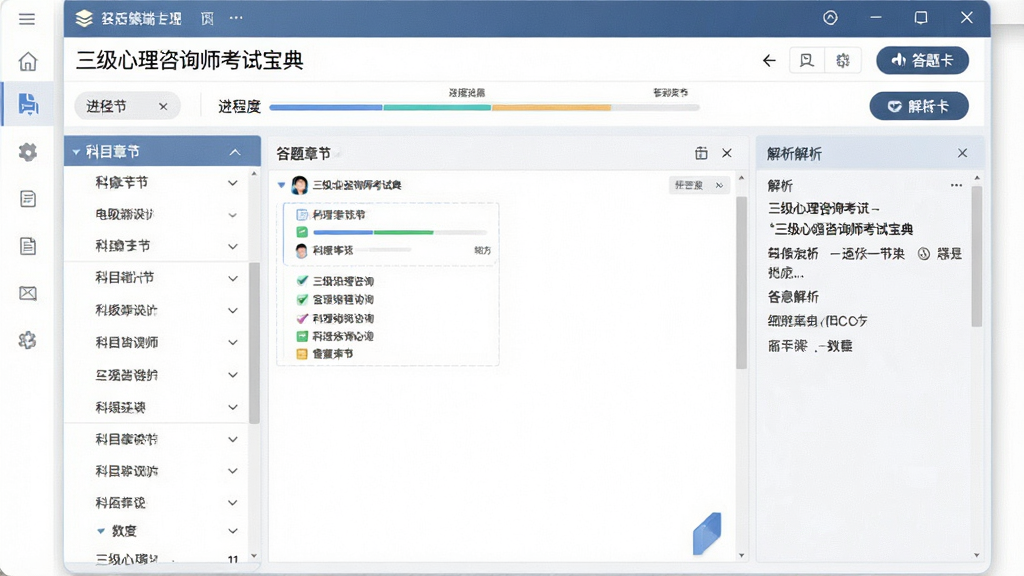Click the 解析卡 button
1024x576 pixels.
point(919,106)
